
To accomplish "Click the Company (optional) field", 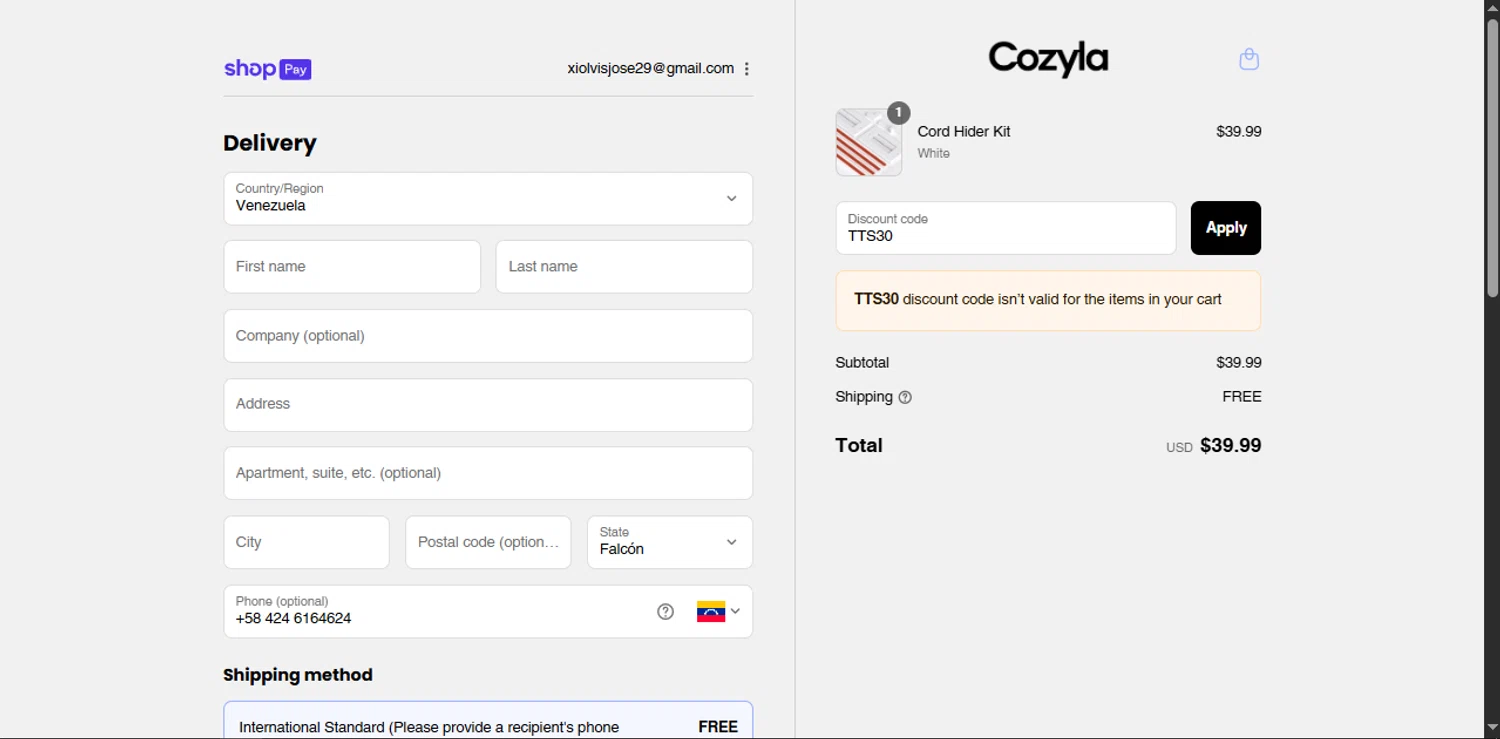I will (488, 335).
